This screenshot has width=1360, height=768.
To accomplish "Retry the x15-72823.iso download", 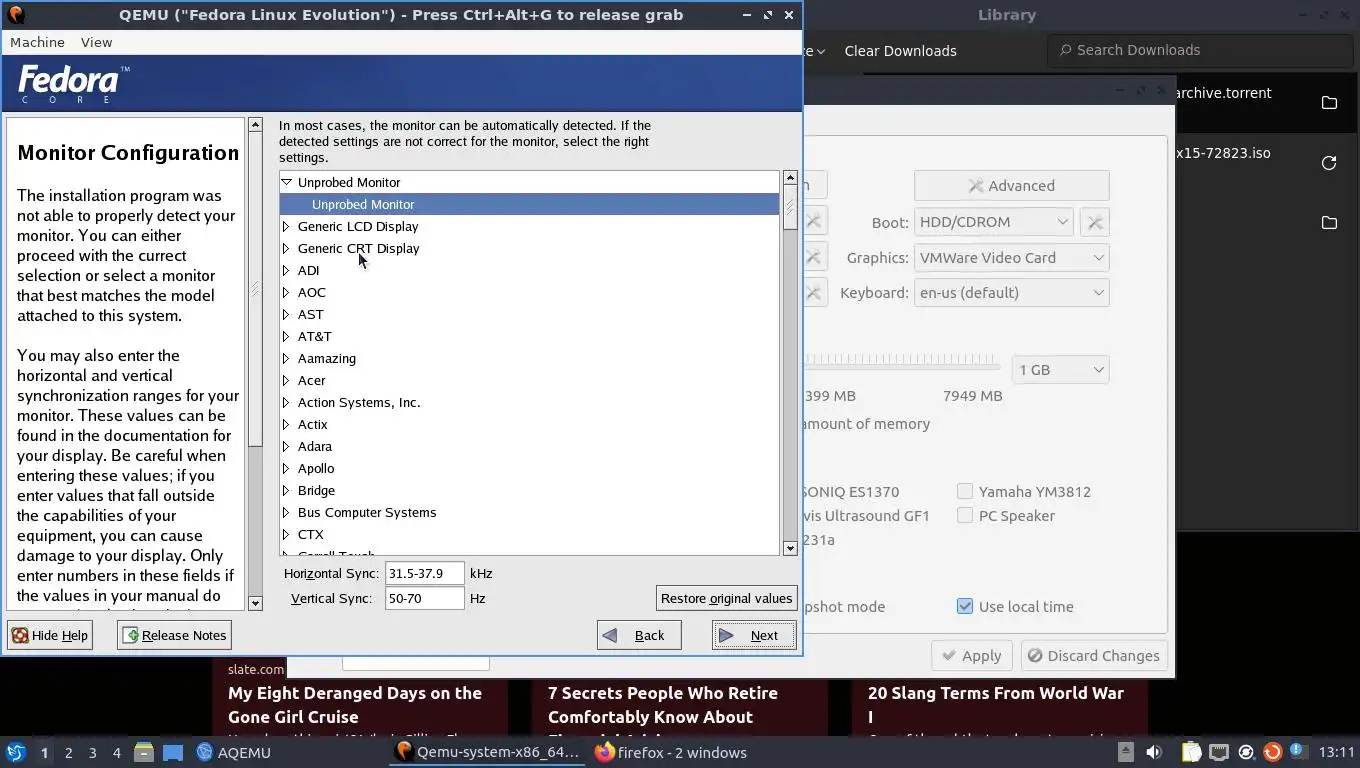I will (x=1329, y=163).
